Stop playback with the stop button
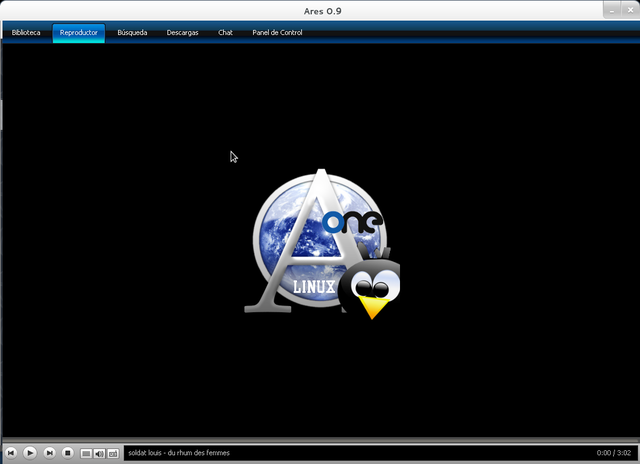This screenshot has height=464, width=640. 68,453
